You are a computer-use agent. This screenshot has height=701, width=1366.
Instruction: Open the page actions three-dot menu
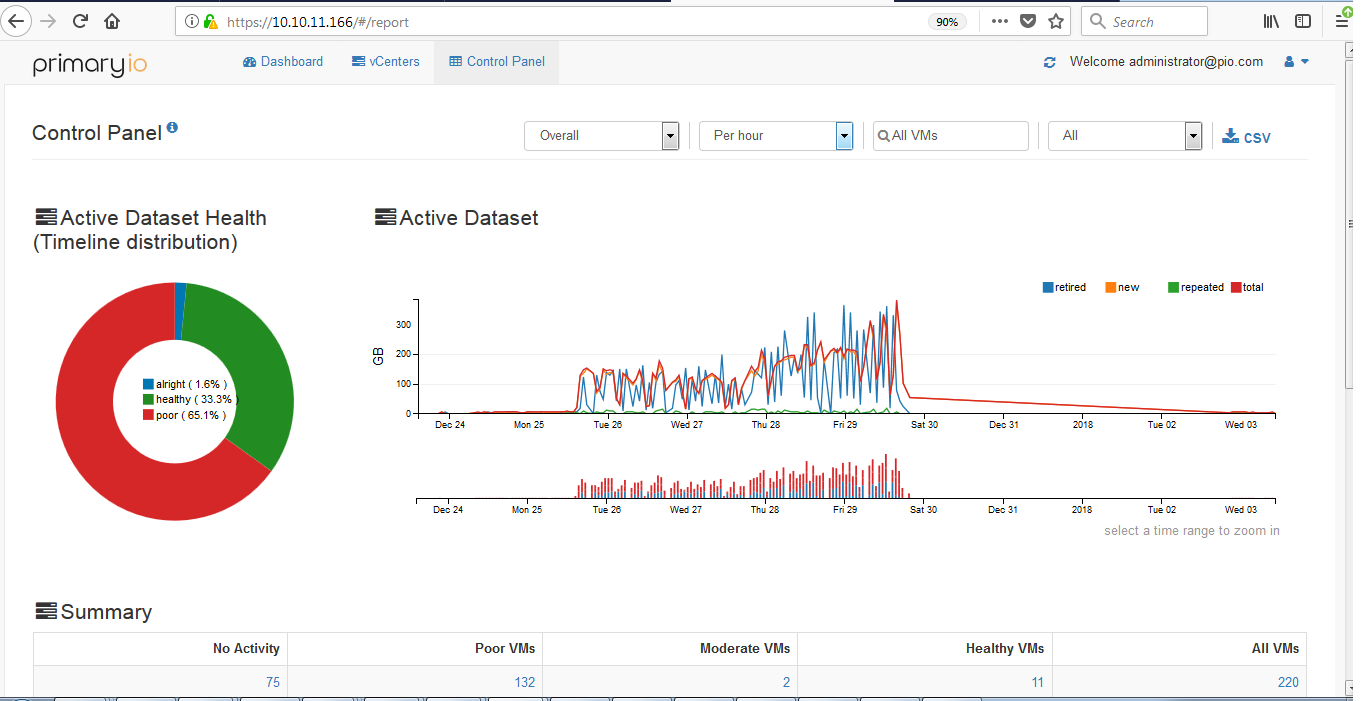(x=1000, y=21)
